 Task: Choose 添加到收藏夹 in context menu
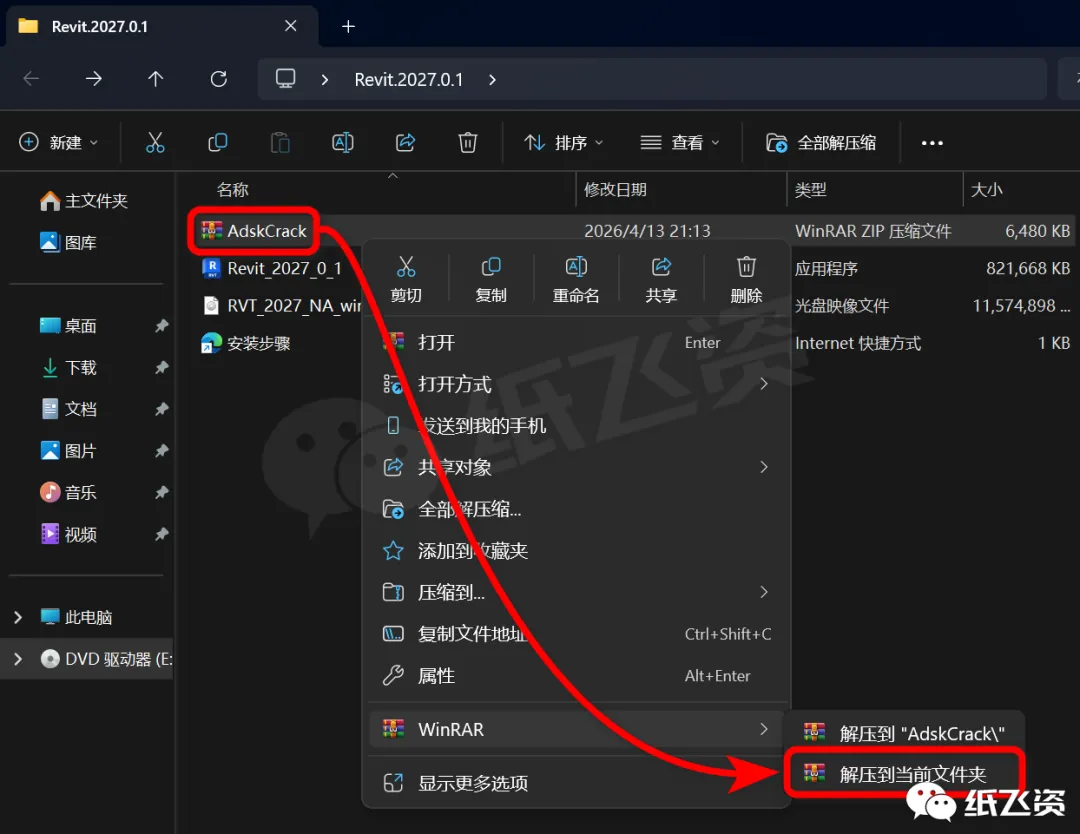pos(576,550)
